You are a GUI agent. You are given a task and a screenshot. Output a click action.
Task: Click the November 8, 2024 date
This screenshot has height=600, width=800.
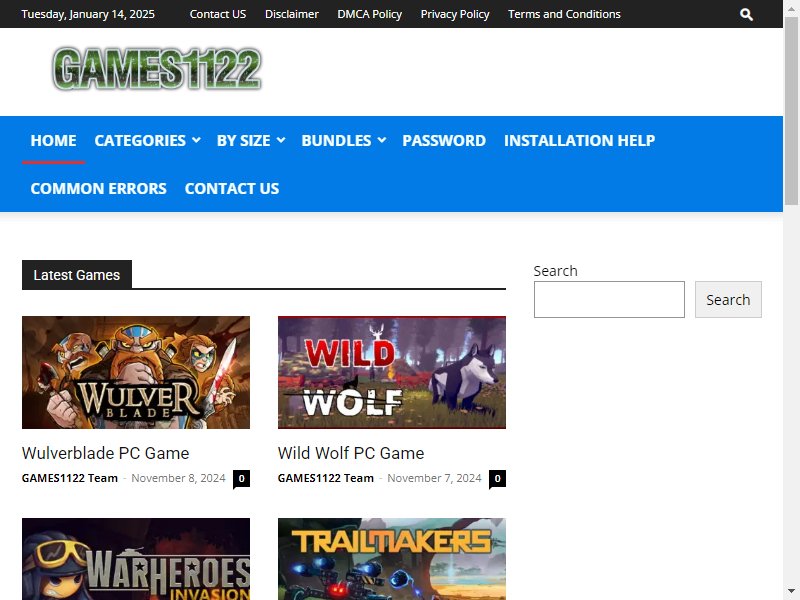[x=178, y=478]
